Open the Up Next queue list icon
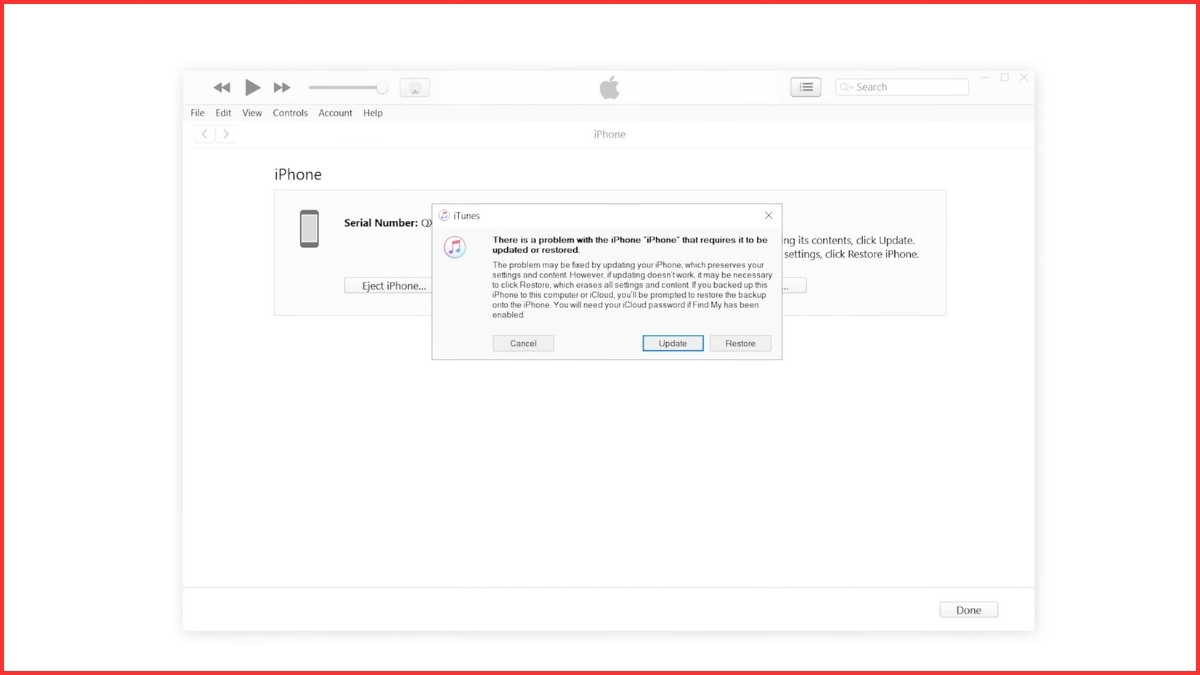This screenshot has width=1200, height=675. 806,87
